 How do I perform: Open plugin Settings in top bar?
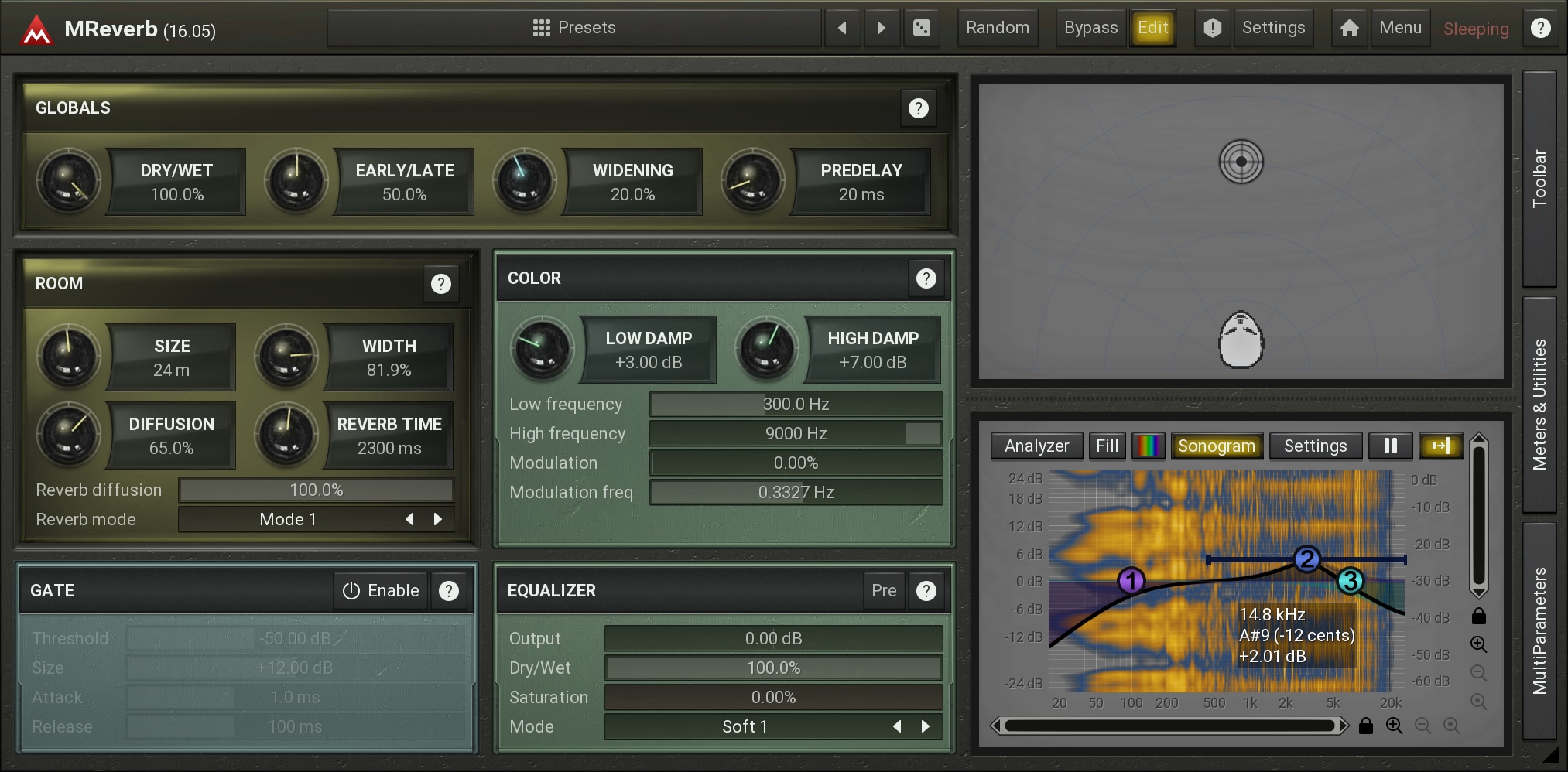[1273, 28]
